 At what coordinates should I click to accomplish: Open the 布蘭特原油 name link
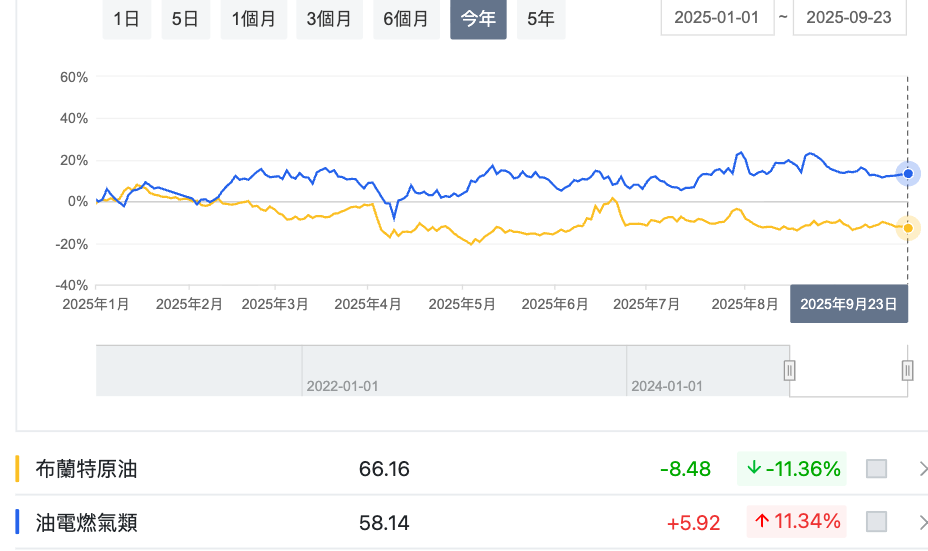coord(86,469)
